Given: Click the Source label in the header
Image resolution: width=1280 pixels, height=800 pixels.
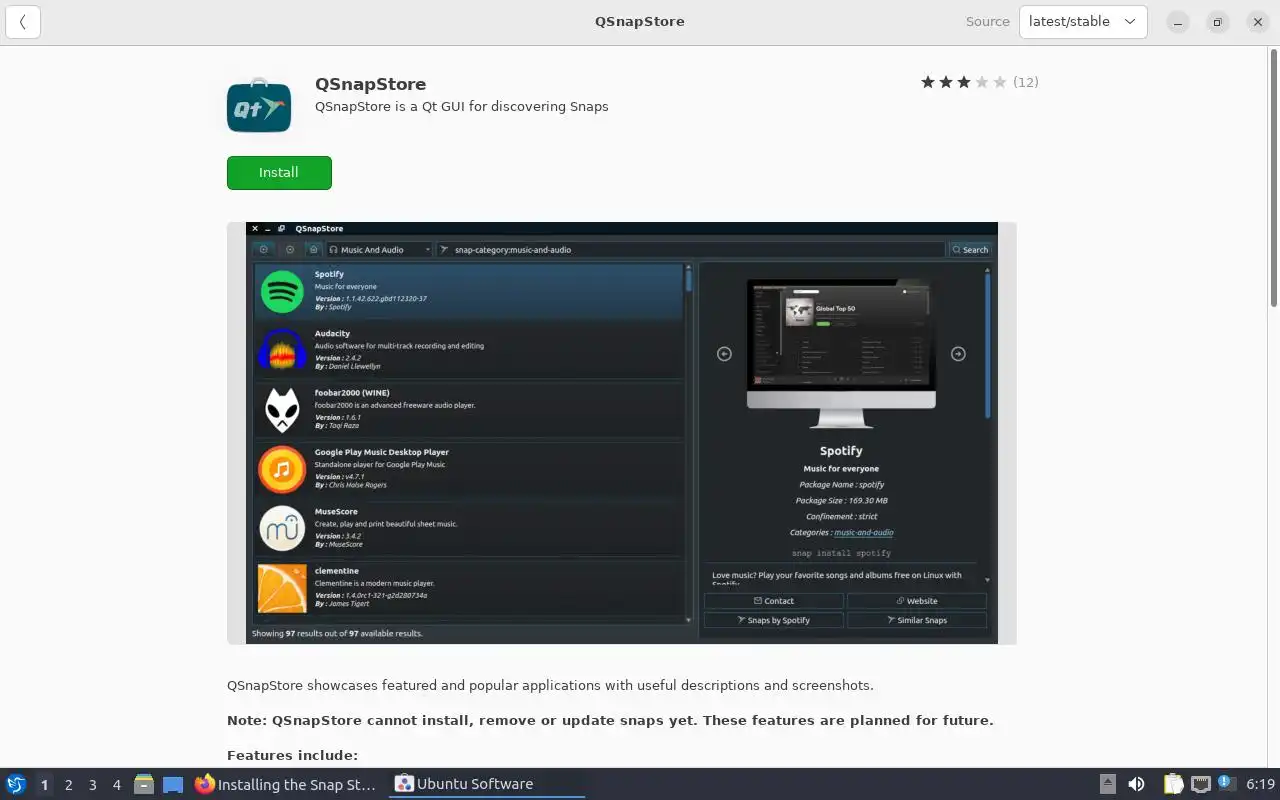Looking at the screenshot, I should (x=988, y=22).
